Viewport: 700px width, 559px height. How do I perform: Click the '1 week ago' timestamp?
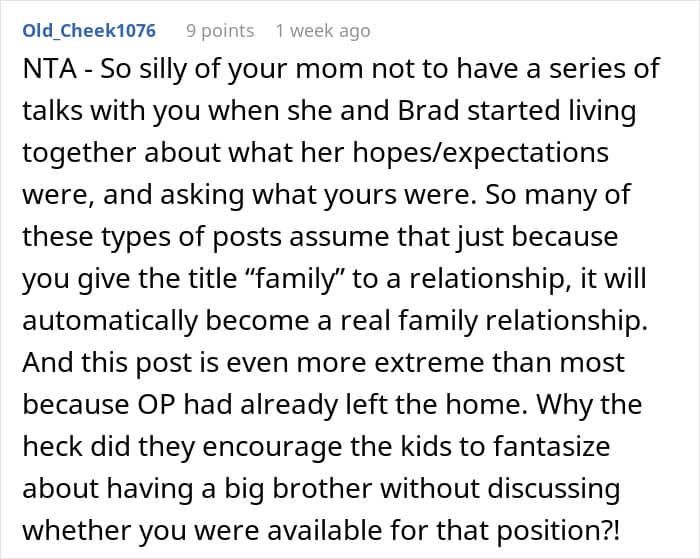tap(323, 31)
